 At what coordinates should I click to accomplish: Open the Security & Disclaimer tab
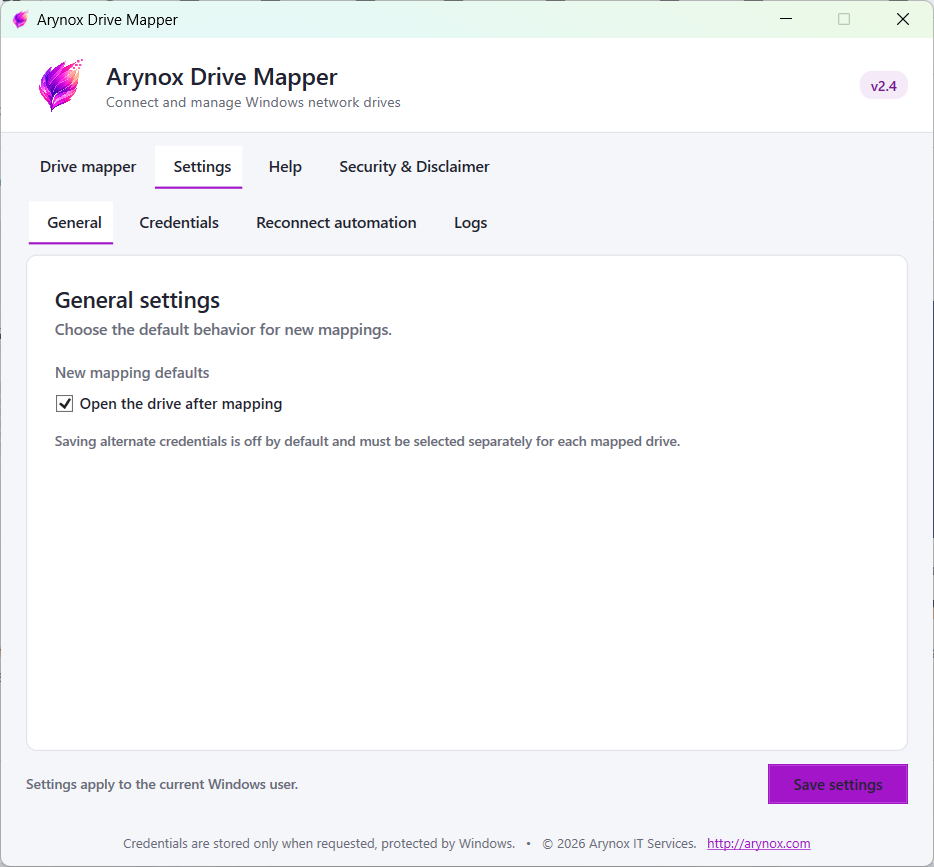point(414,167)
